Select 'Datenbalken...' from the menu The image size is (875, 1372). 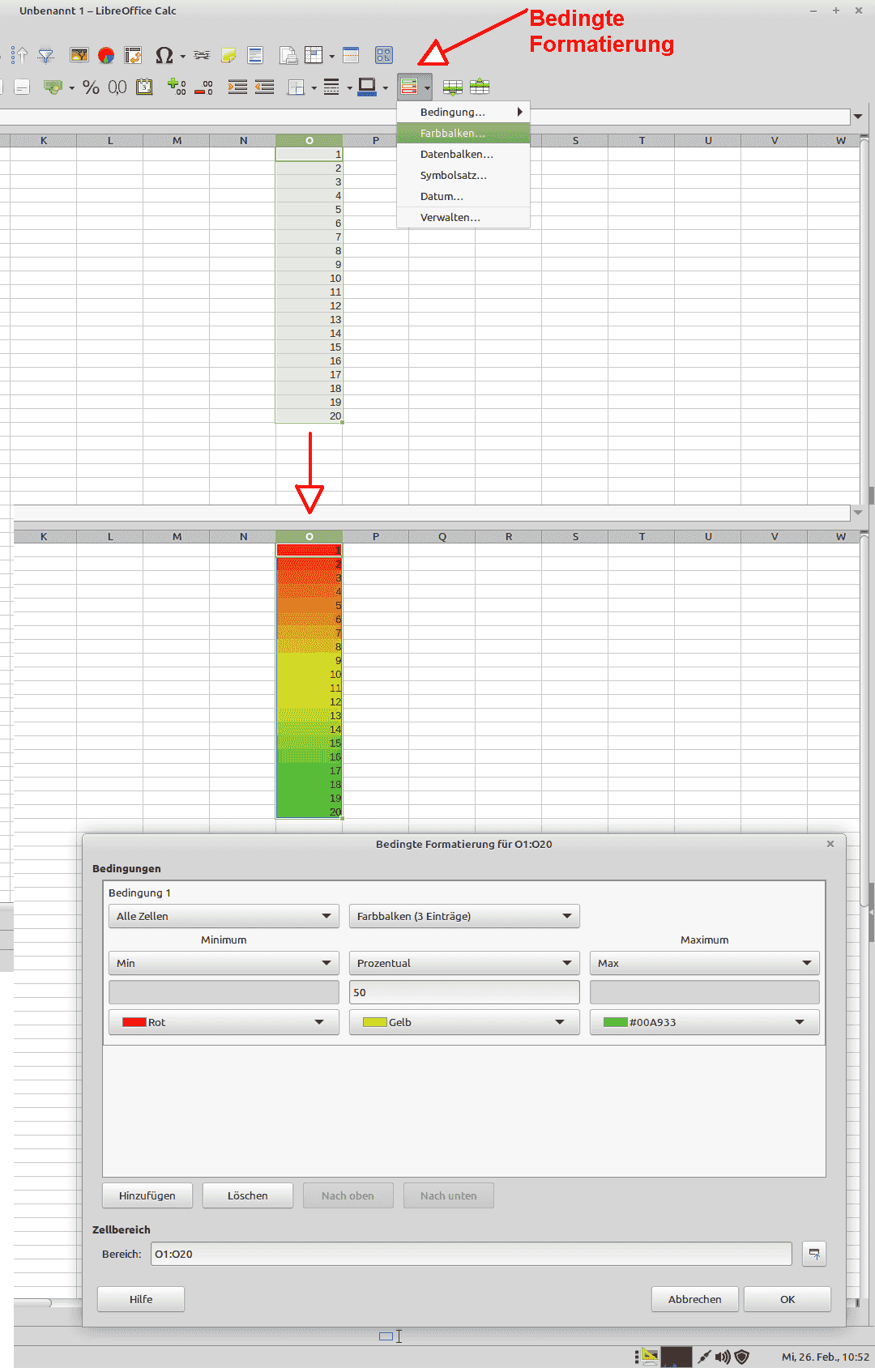(x=456, y=154)
